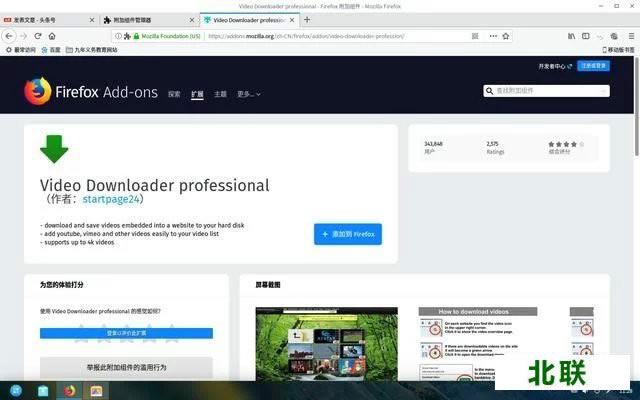
Task: Open the mobile bookmarks item
Action: (x=618, y=50)
